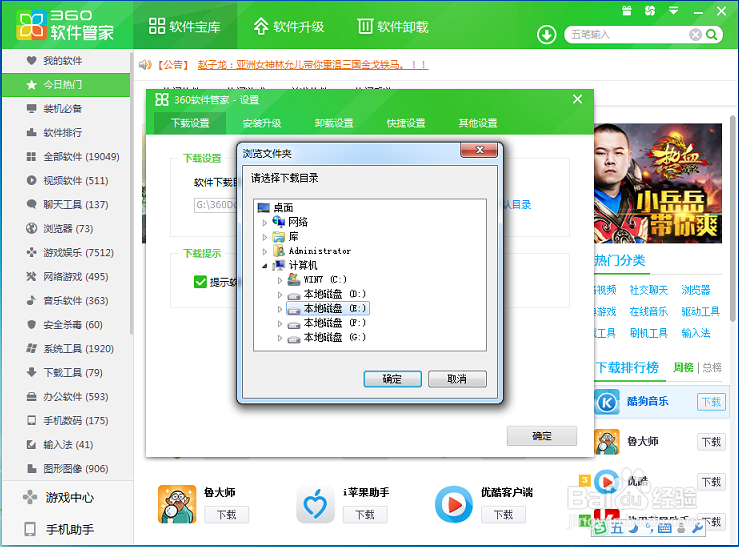Expand 本地磁盘 (F:) drive node
The image size is (739, 547).
coord(280,324)
